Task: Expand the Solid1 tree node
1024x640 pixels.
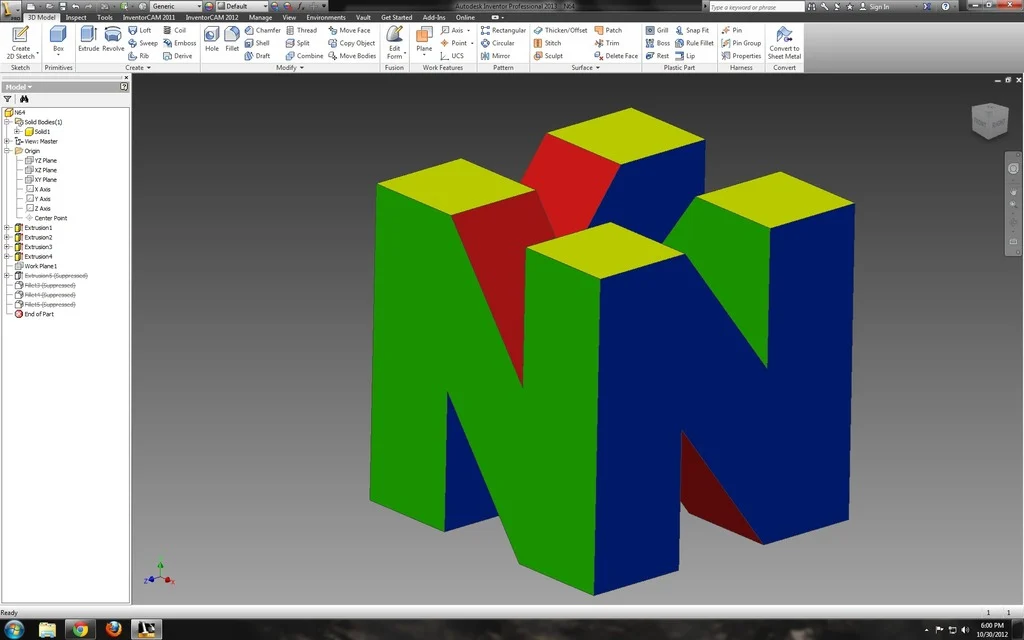Action: 17,131
